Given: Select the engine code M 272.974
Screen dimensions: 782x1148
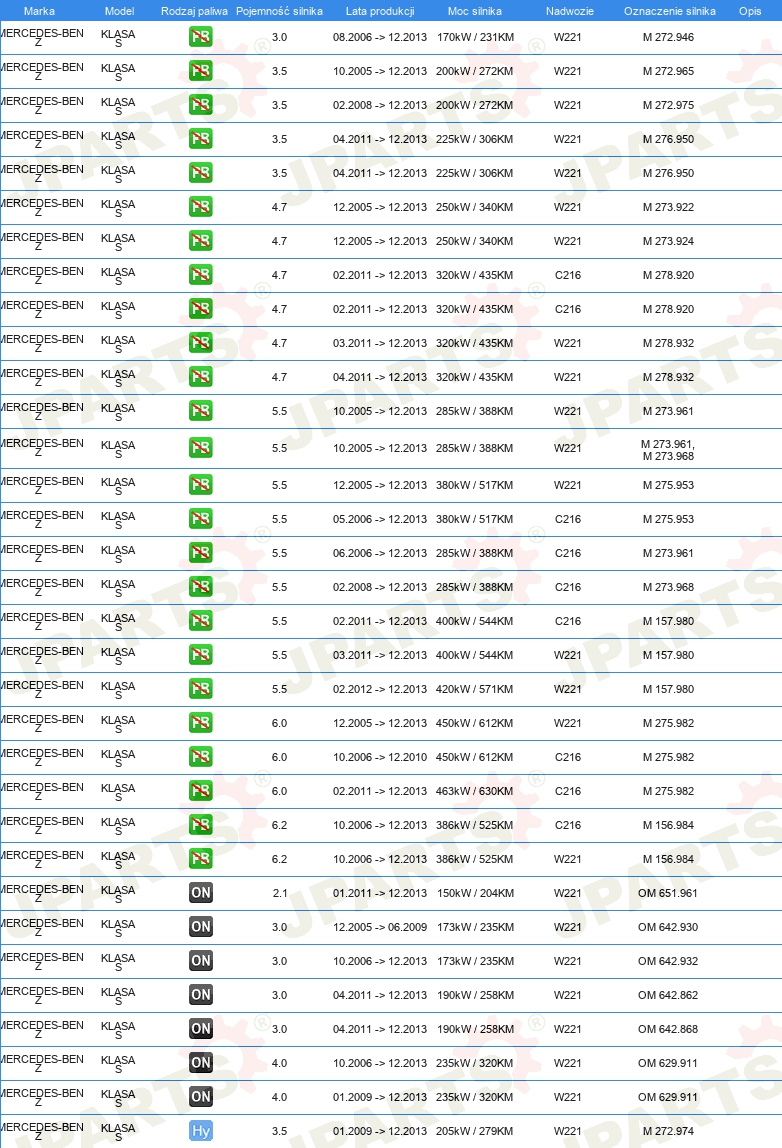Looking at the screenshot, I should pos(669,1131).
